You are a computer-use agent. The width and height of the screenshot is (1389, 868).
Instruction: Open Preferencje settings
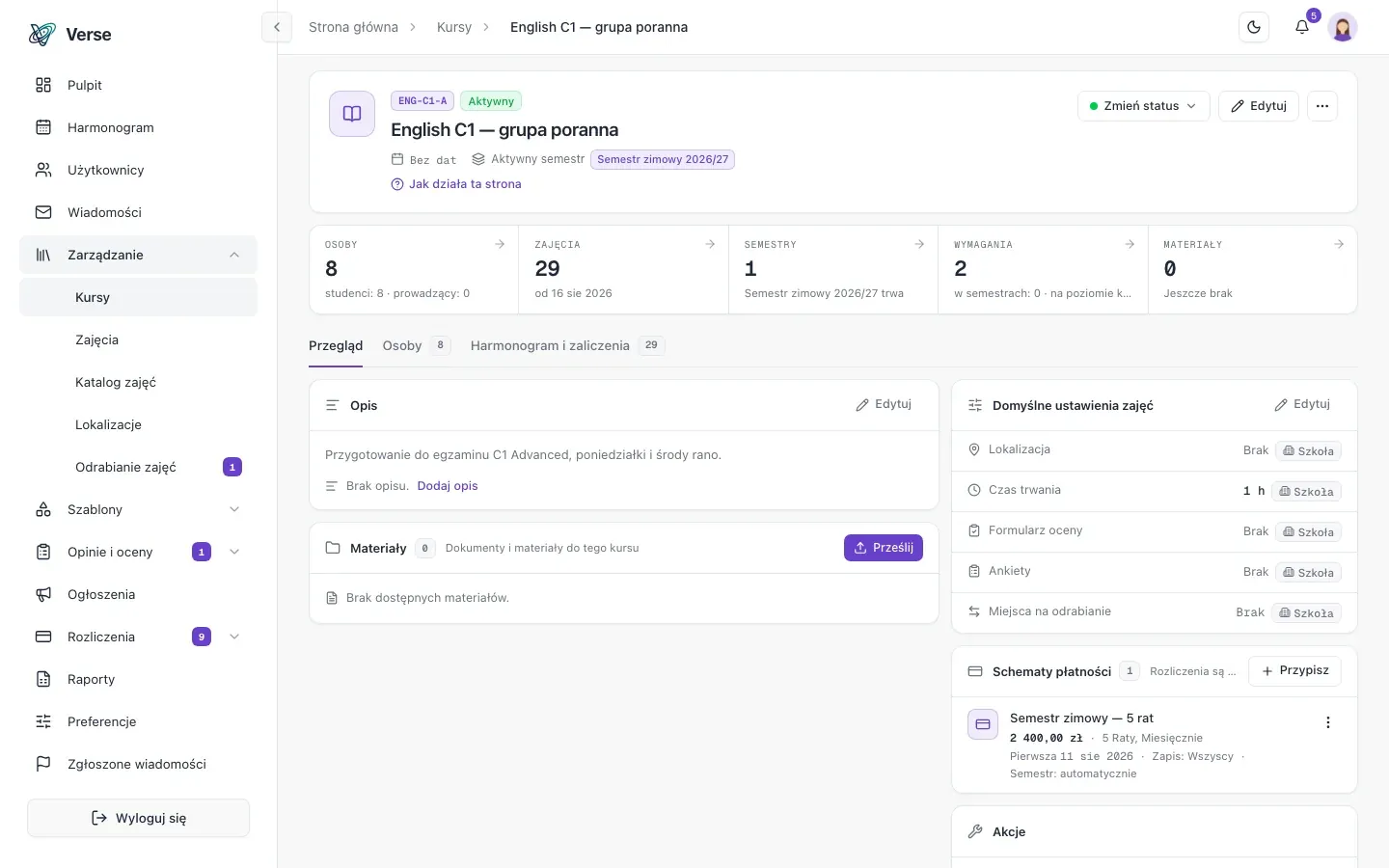(138, 721)
